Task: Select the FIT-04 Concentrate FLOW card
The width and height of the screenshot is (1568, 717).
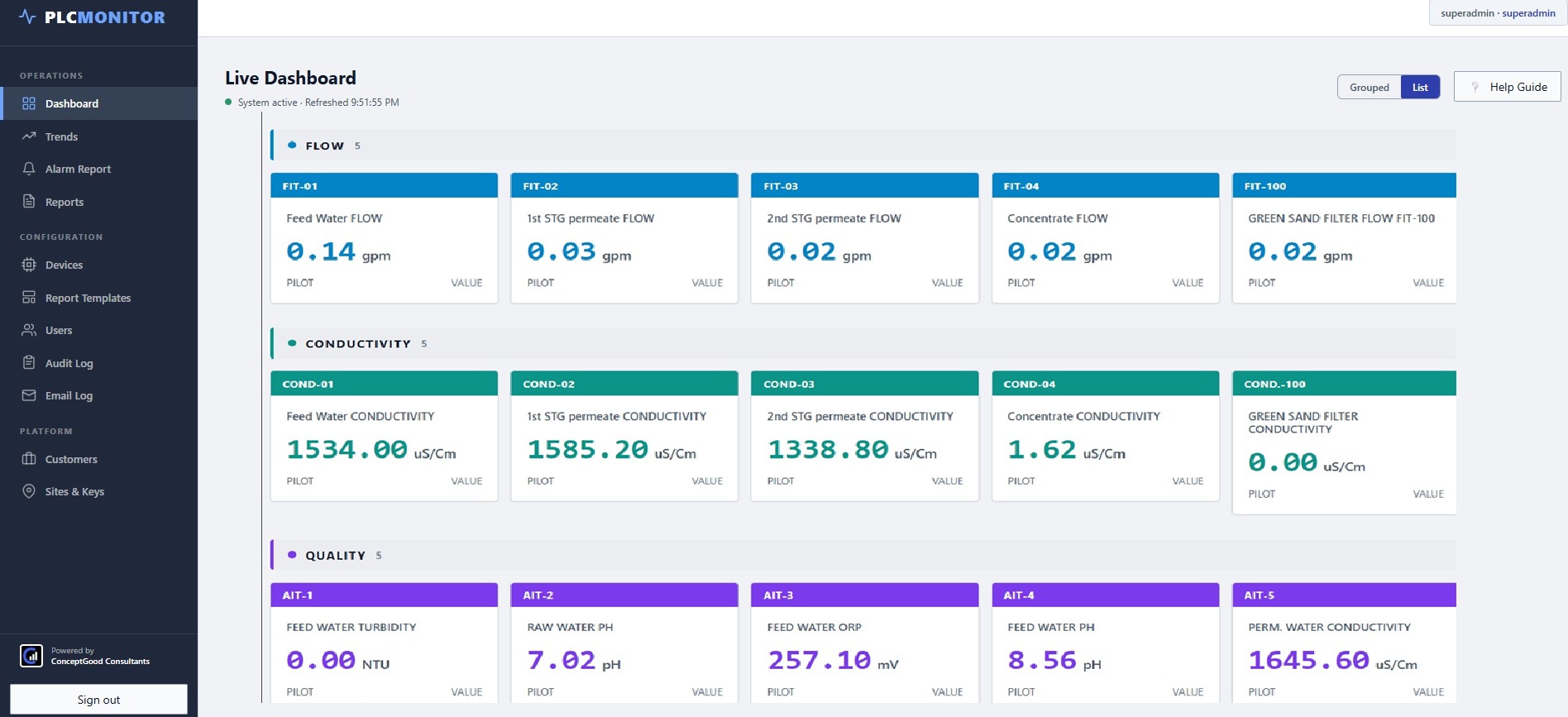Action: [x=1106, y=238]
